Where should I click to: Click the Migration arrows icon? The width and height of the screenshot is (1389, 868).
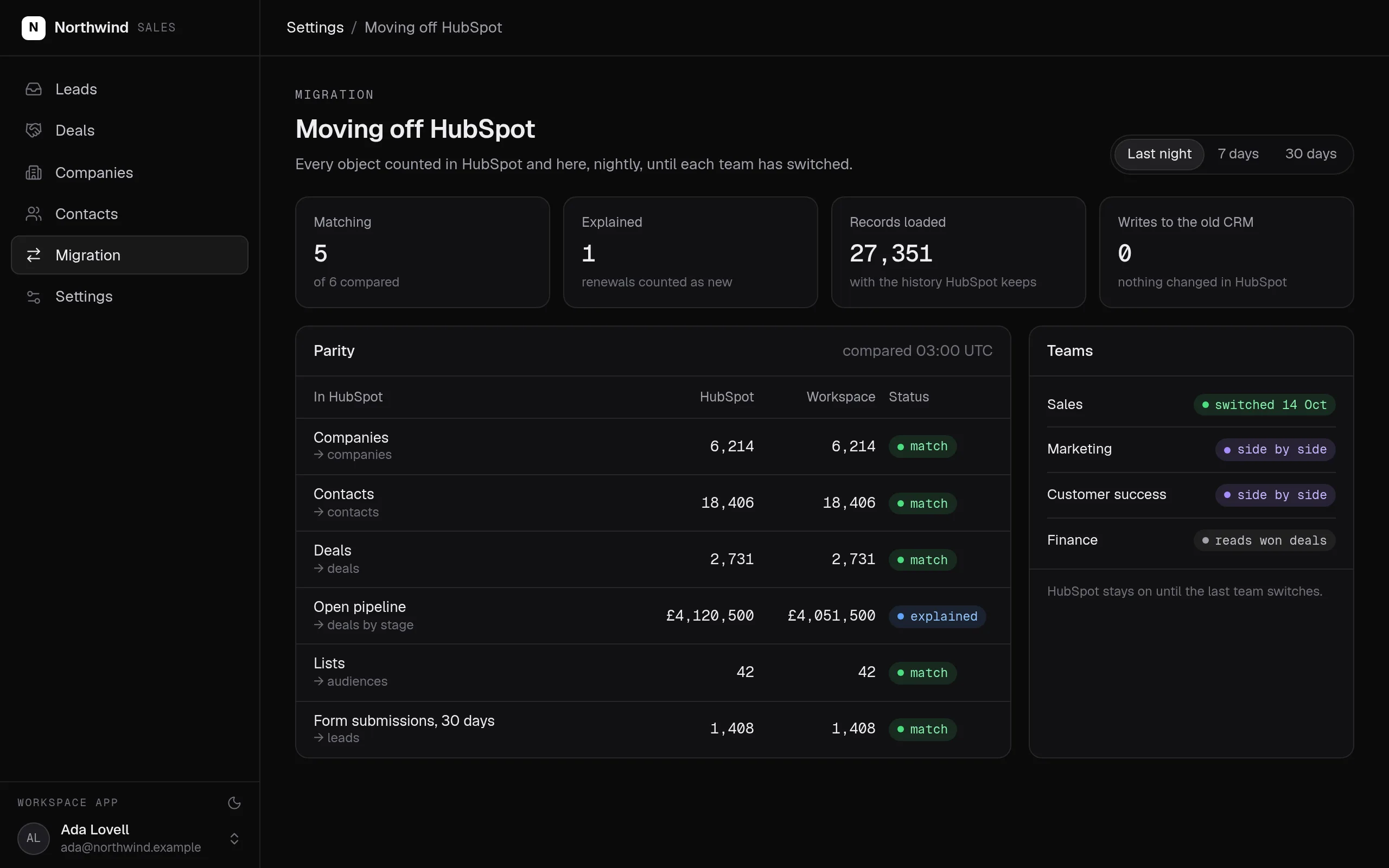(x=33, y=255)
